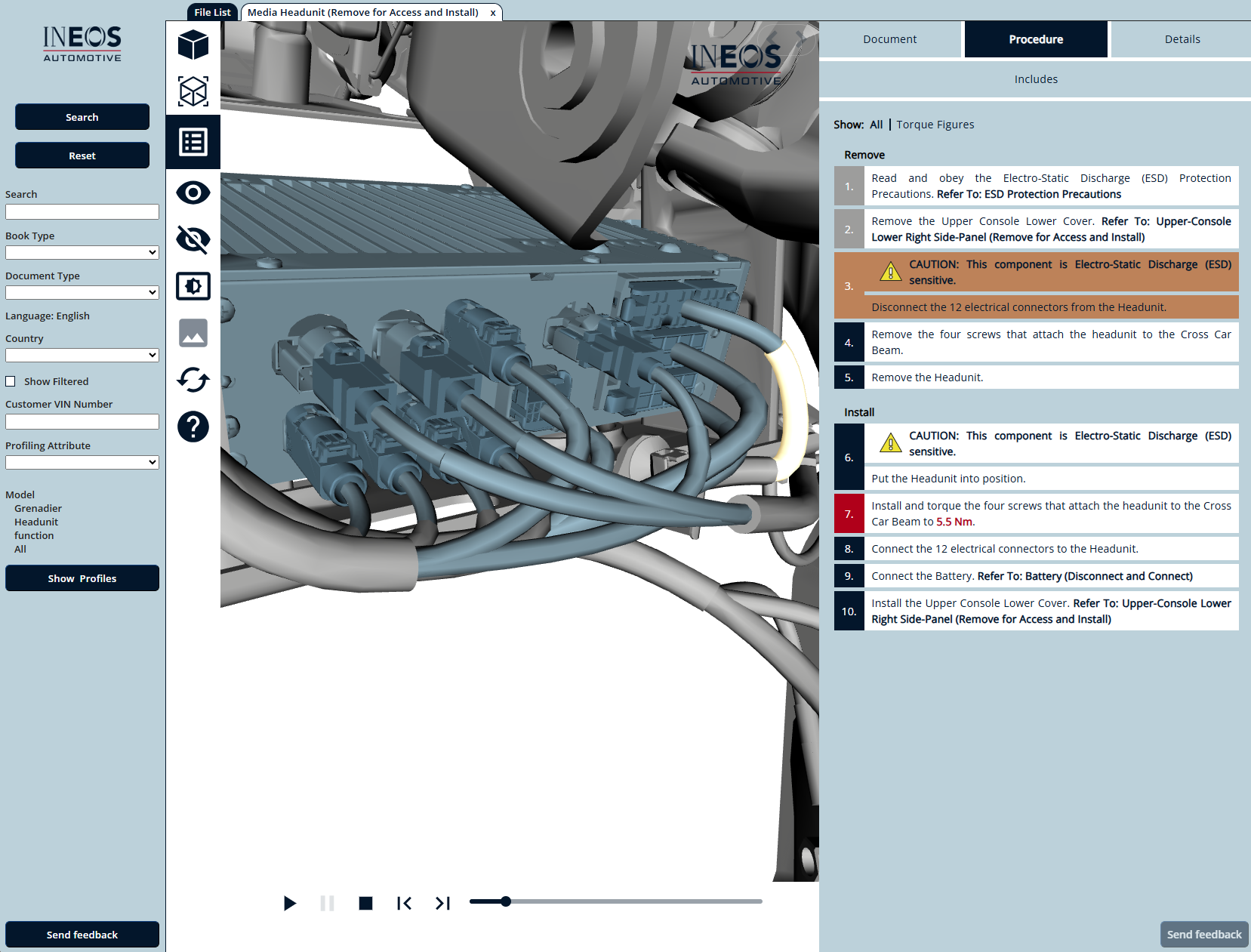Switch to the Details tab

[x=1182, y=39]
